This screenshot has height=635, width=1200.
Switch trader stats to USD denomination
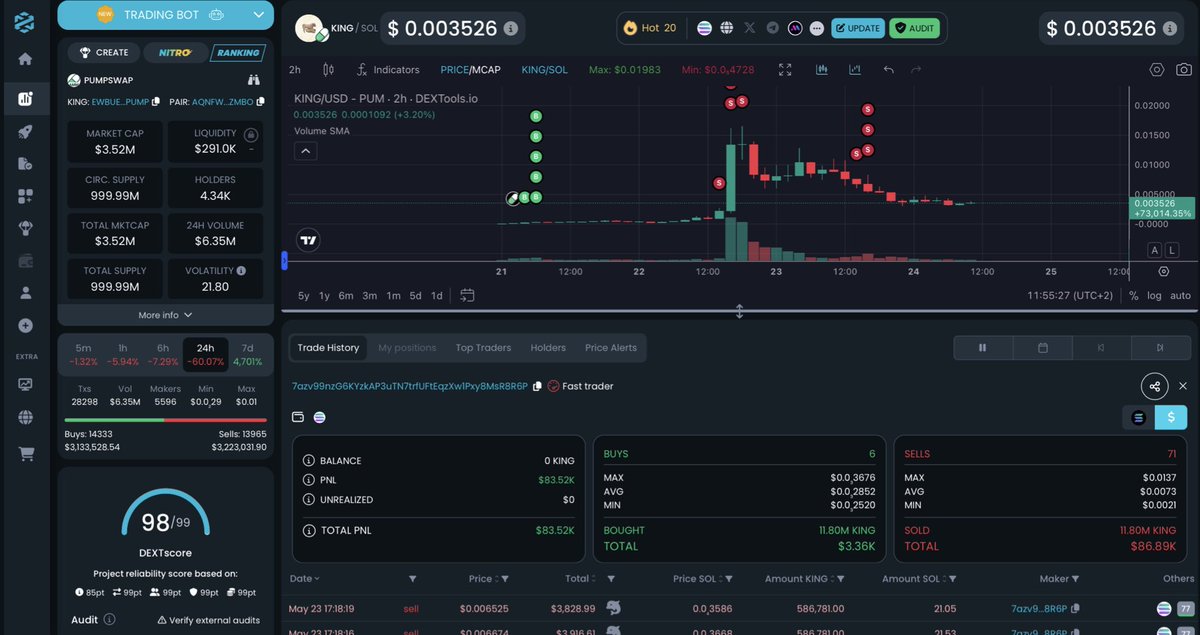(1171, 417)
